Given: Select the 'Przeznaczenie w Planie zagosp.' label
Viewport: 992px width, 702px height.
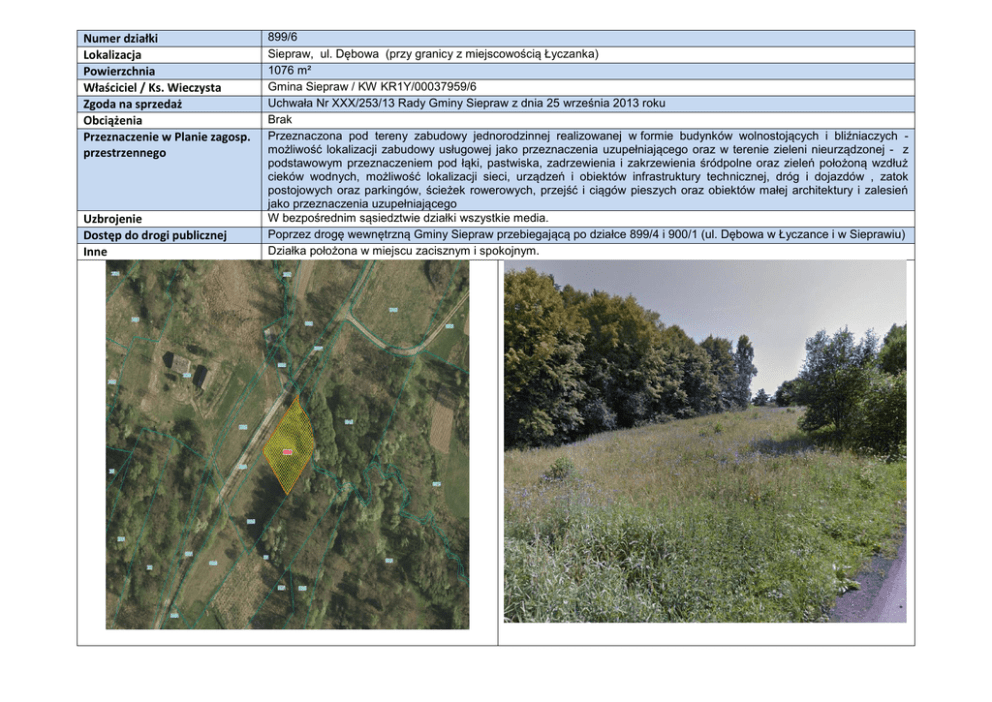Looking at the screenshot, I should 163,137.
